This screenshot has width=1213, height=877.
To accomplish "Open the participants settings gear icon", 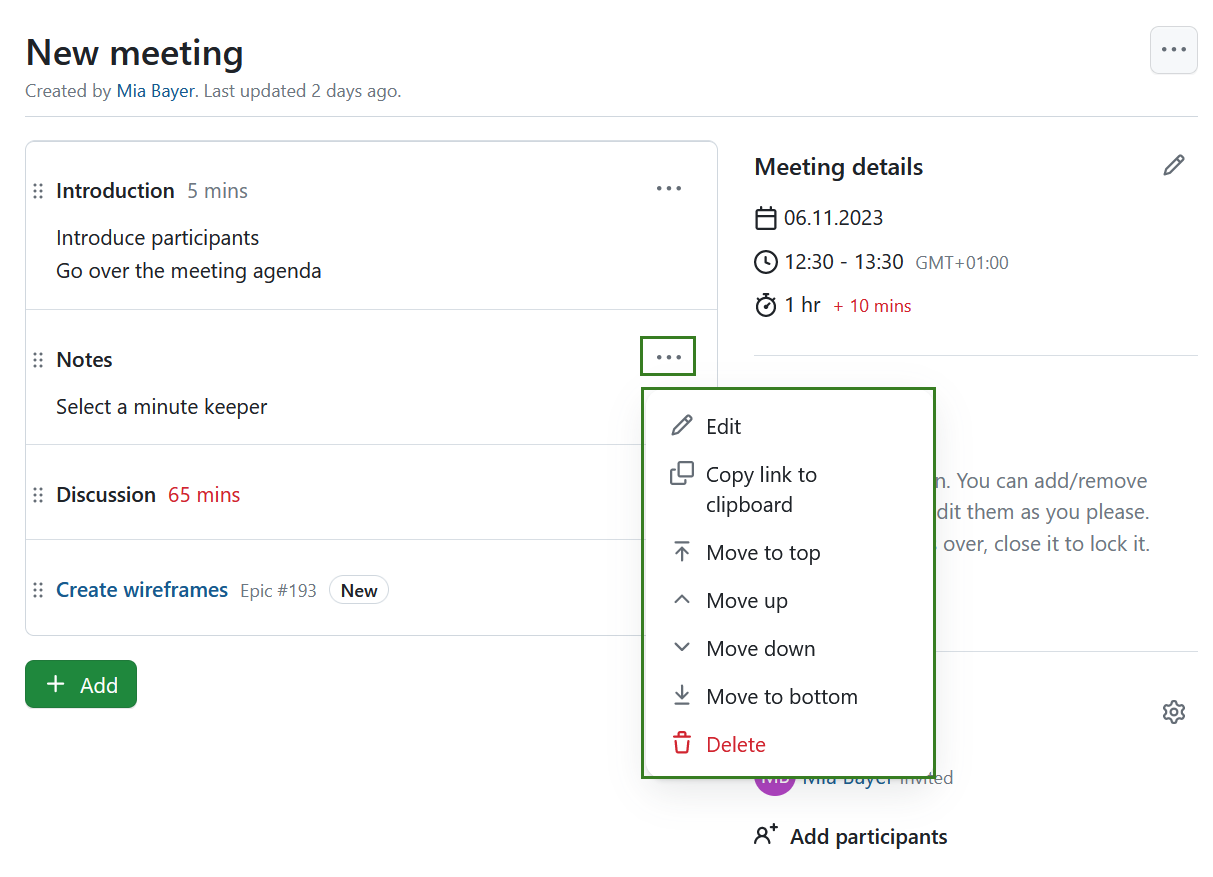I will pos(1173,712).
